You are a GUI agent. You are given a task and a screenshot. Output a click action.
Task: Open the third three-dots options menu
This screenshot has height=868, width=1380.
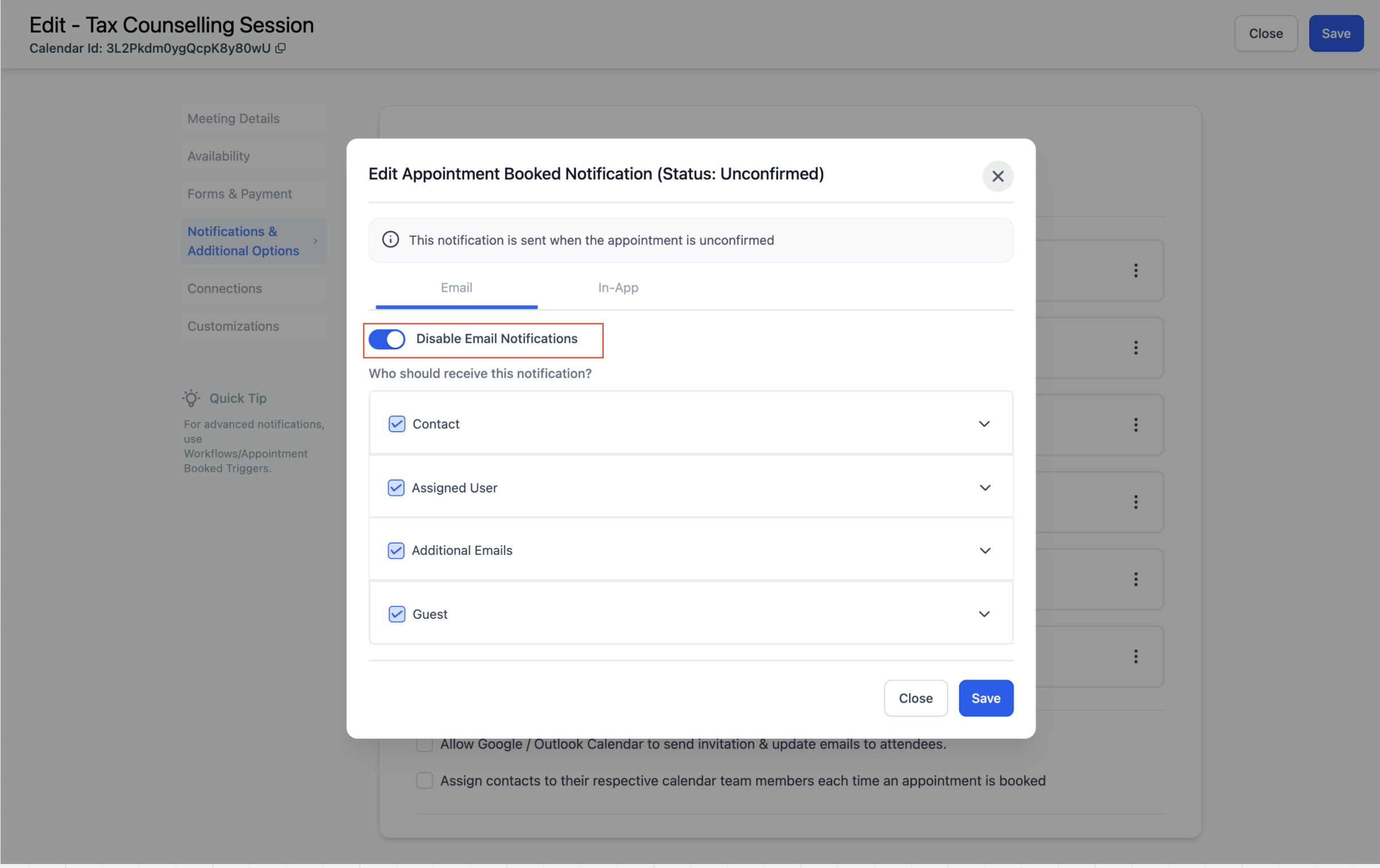tap(1135, 424)
